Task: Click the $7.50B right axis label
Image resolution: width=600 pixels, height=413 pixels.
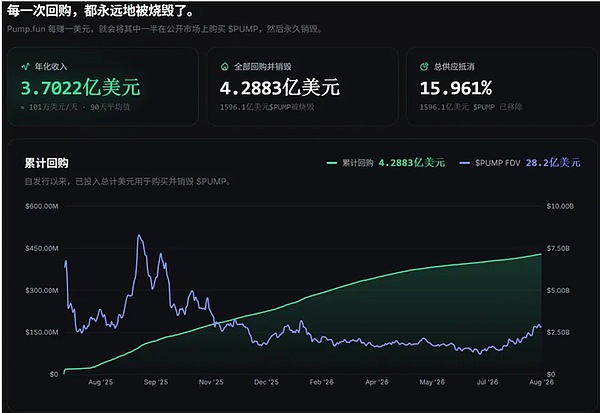Action: 558,248
